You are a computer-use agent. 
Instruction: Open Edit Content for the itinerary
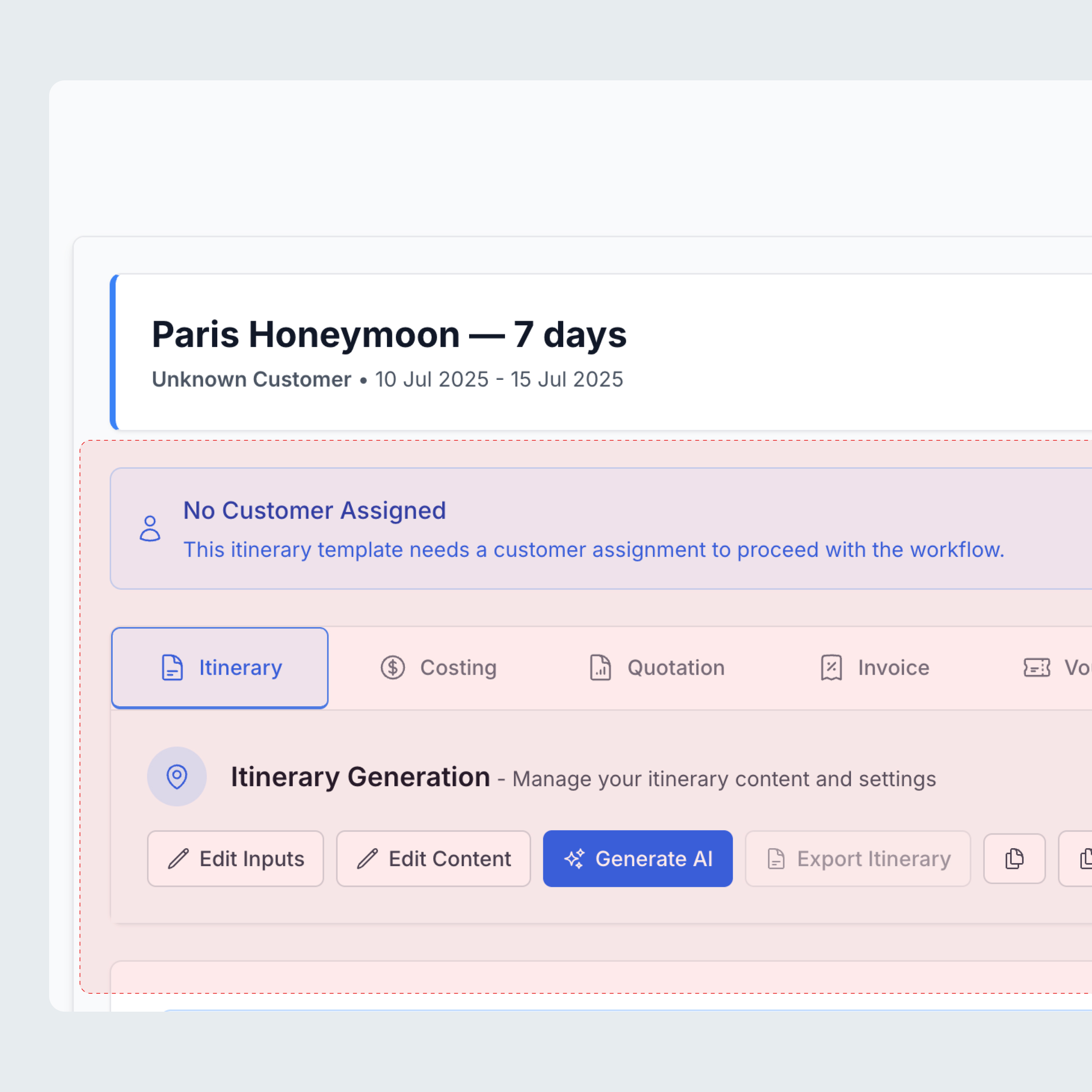[x=434, y=858]
